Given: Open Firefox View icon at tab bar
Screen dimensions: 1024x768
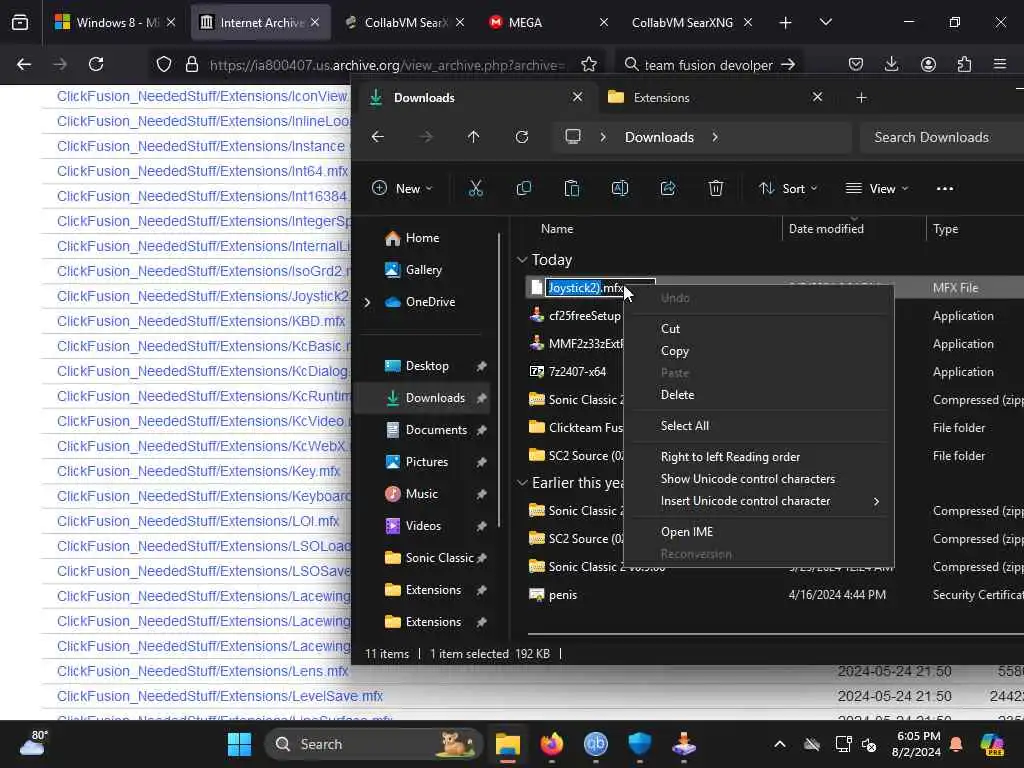Looking at the screenshot, I should click(x=20, y=22).
